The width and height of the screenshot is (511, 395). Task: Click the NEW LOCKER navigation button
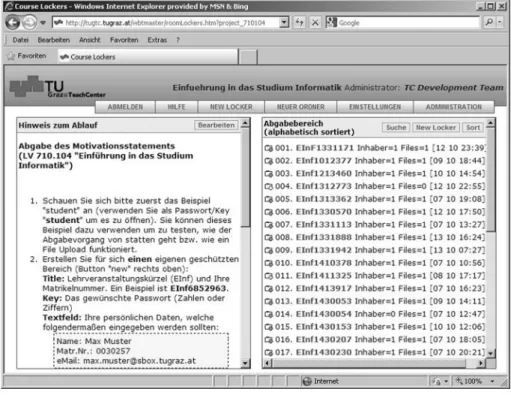[231, 107]
